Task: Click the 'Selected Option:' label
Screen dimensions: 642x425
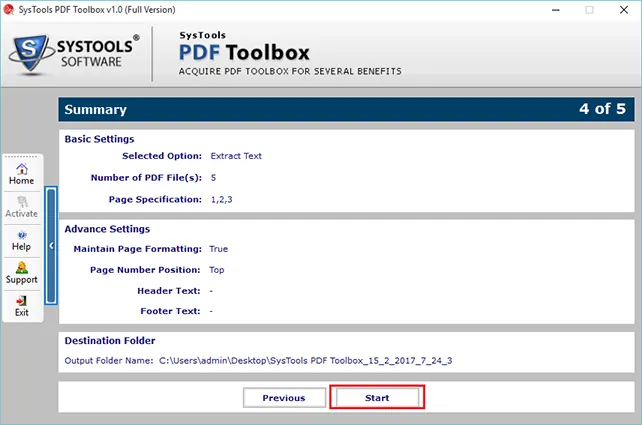Action: coord(162,156)
